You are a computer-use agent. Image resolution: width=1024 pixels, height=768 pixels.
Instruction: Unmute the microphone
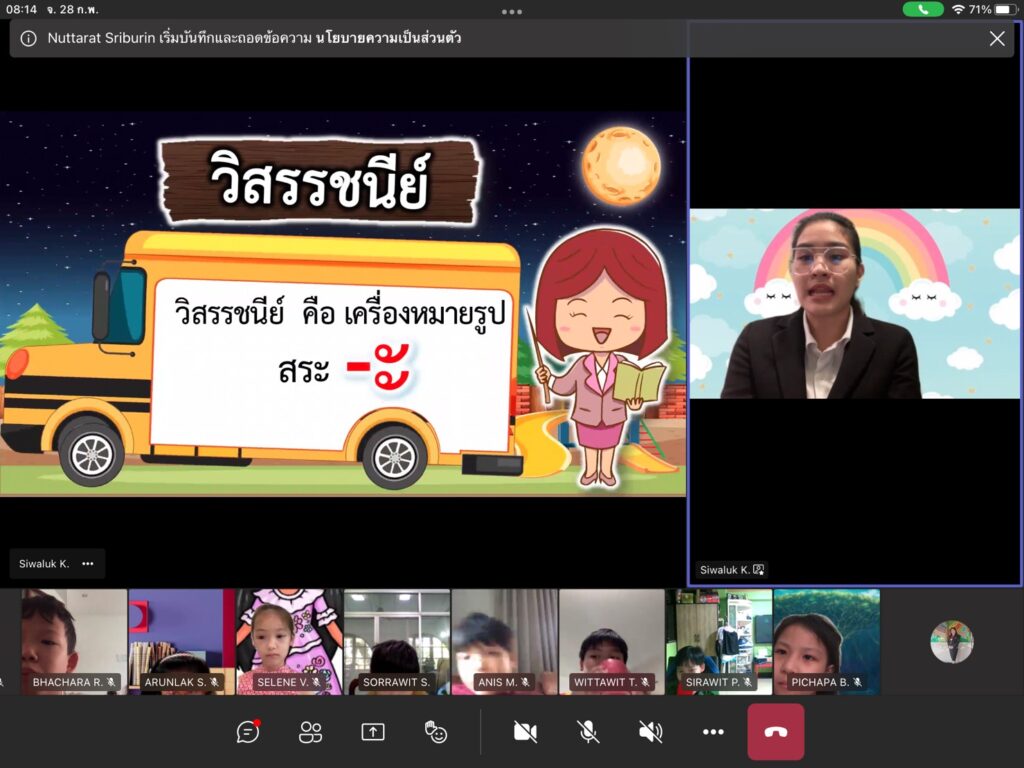(x=588, y=732)
